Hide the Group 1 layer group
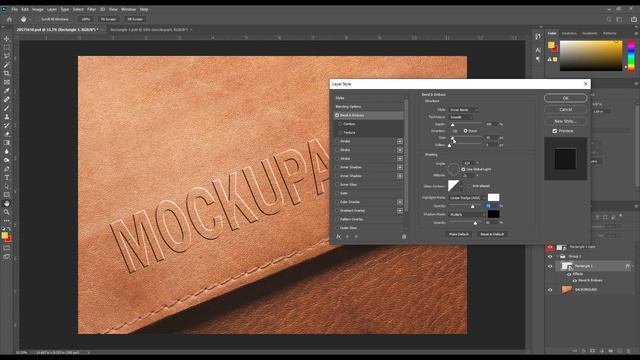 tap(550, 256)
